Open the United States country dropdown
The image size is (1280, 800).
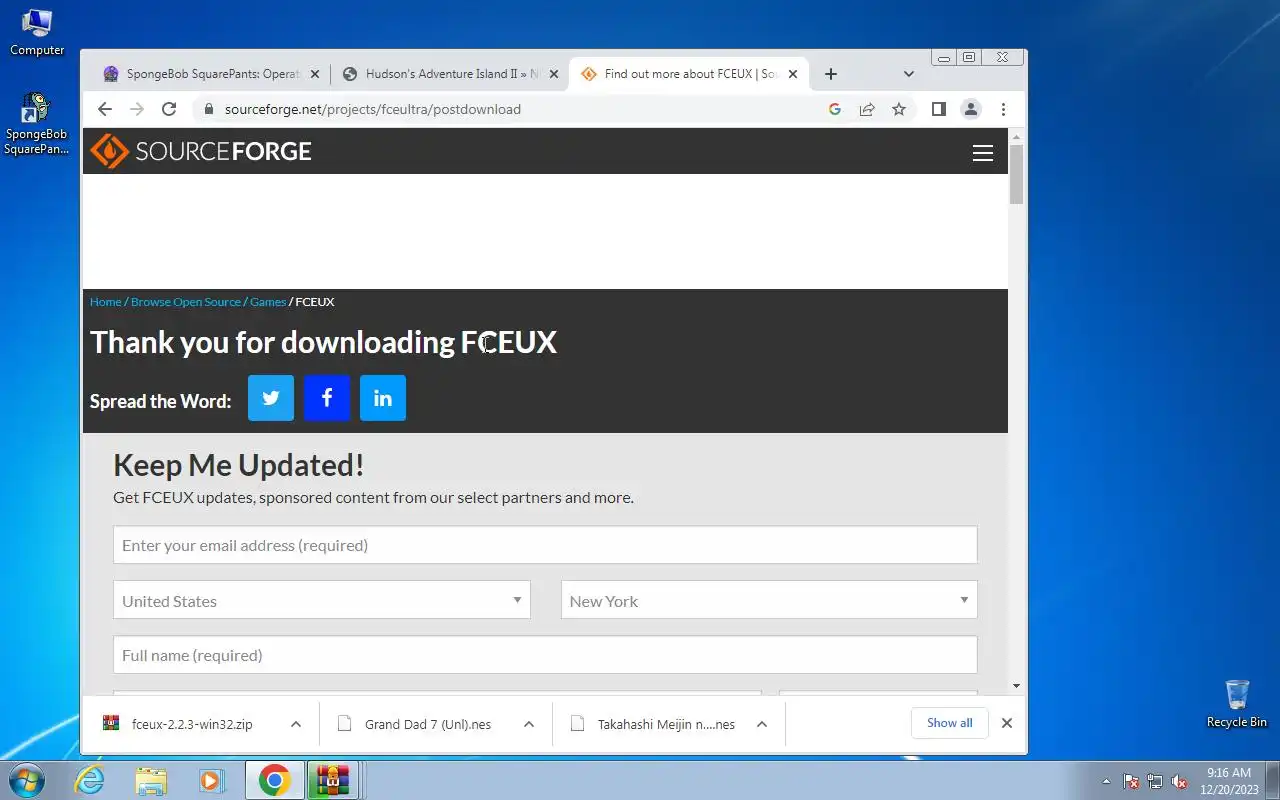(321, 600)
